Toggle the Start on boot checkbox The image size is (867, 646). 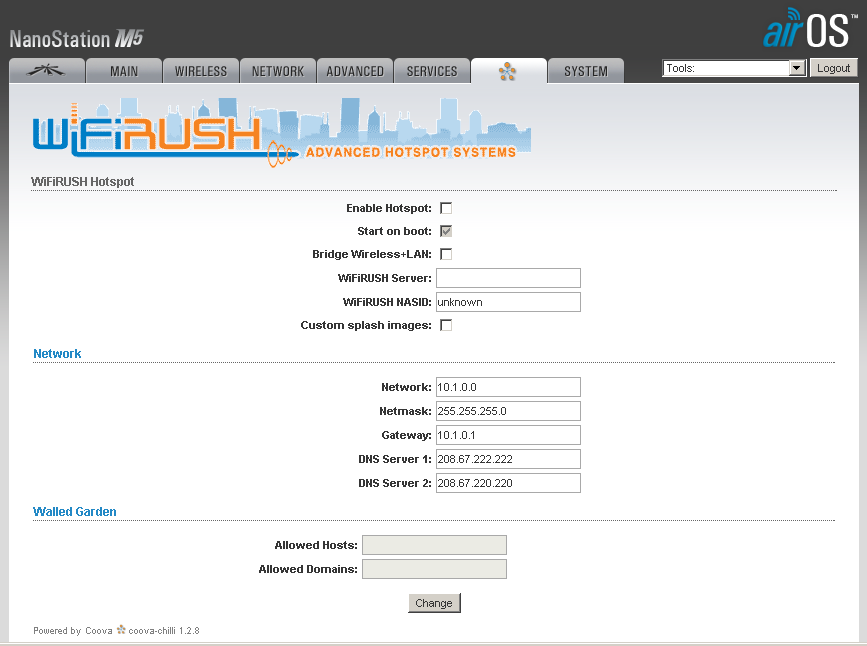tap(446, 231)
